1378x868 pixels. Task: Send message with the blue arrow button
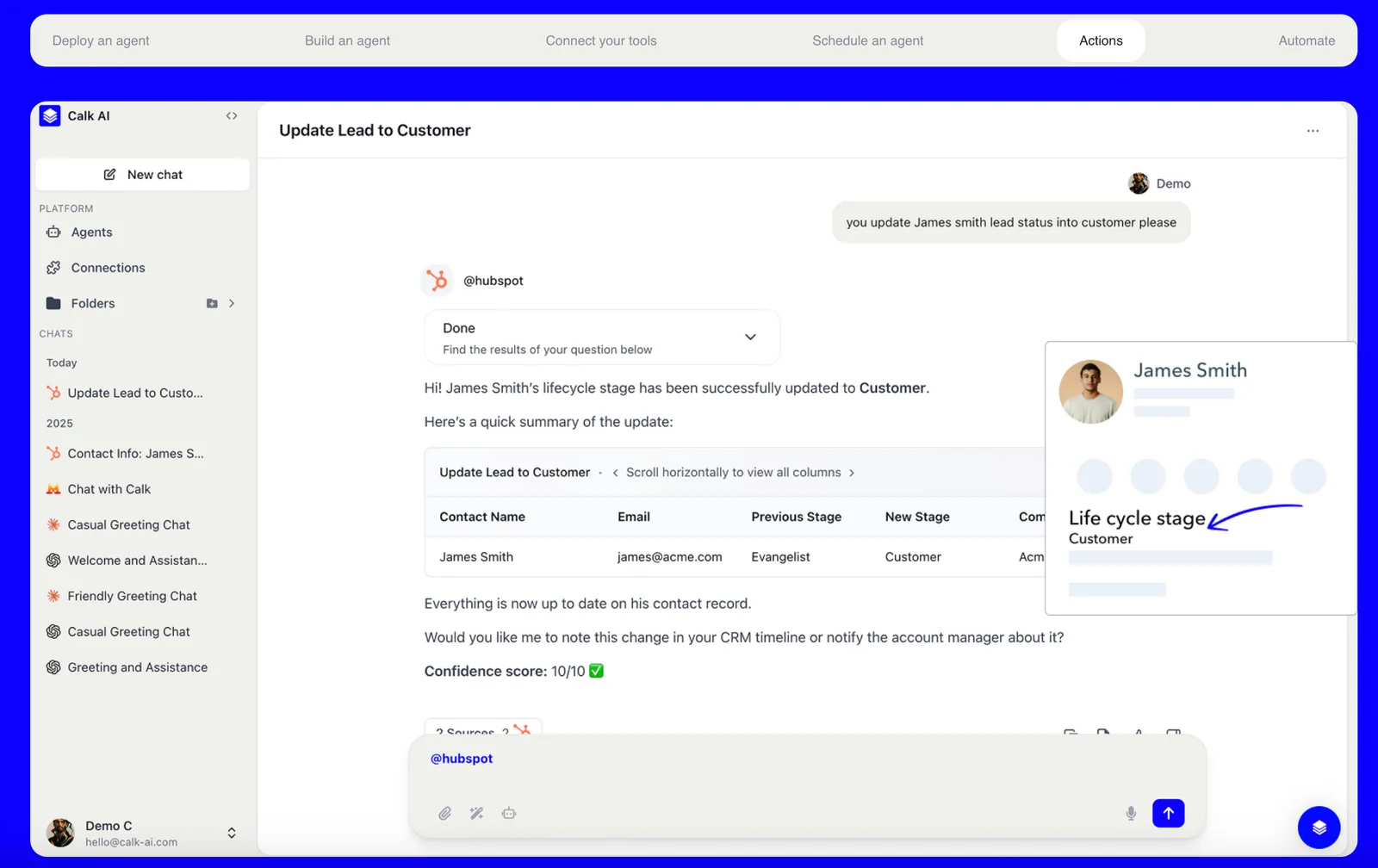(x=1168, y=813)
